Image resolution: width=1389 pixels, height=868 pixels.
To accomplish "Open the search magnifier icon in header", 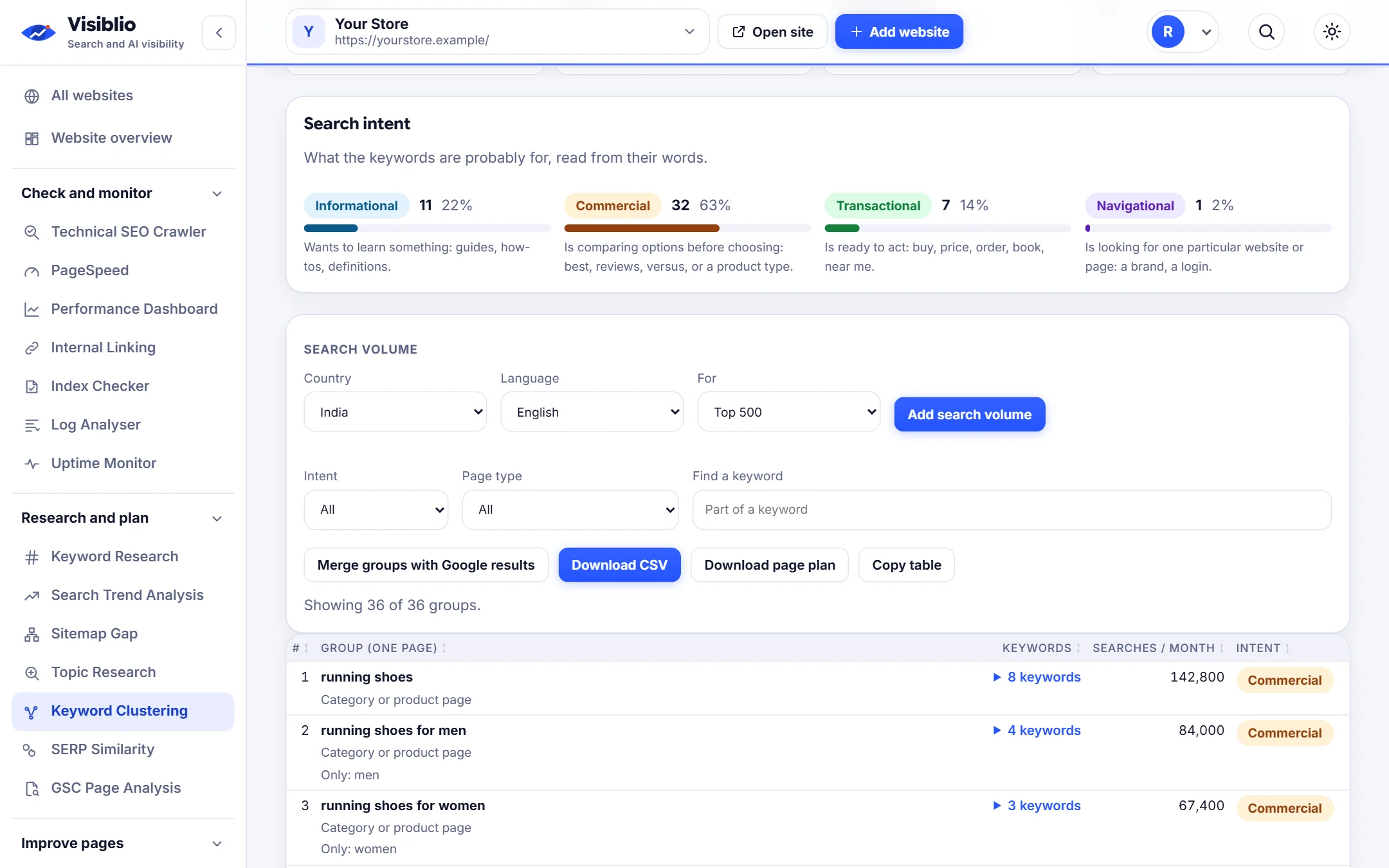I will [1266, 32].
